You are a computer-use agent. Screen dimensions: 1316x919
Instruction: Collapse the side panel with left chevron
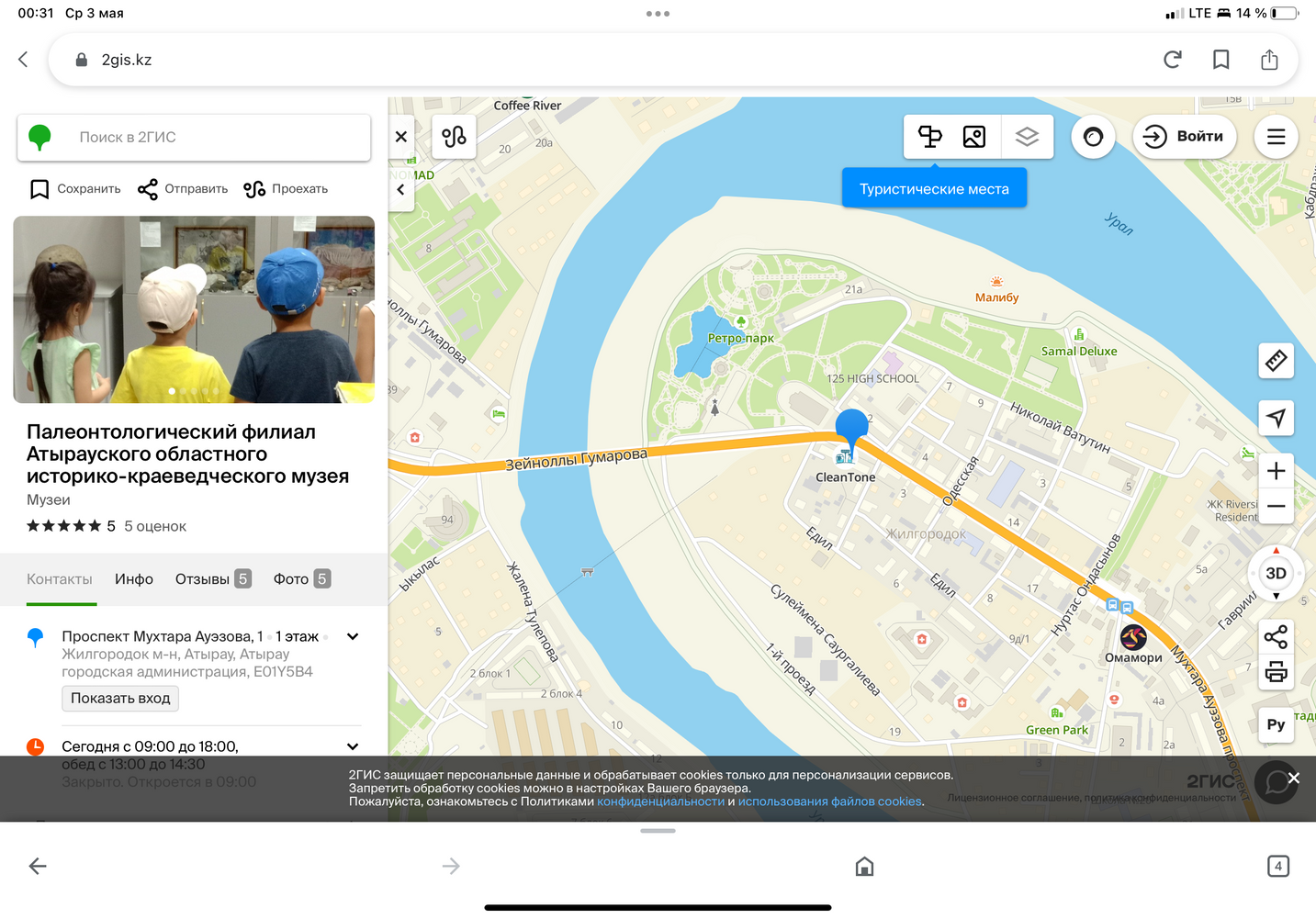click(x=401, y=190)
